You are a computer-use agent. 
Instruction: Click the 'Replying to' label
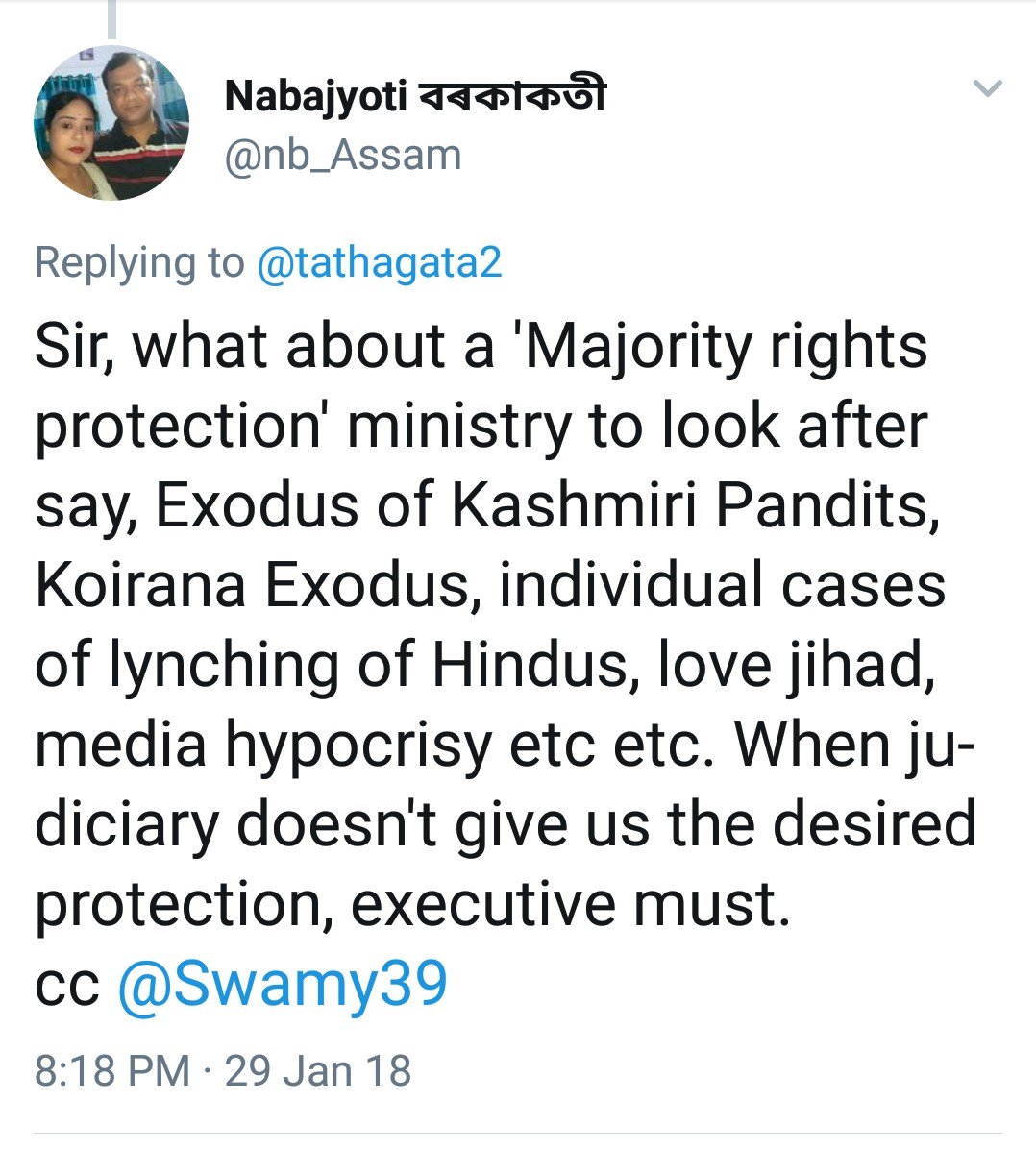pos(139,262)
